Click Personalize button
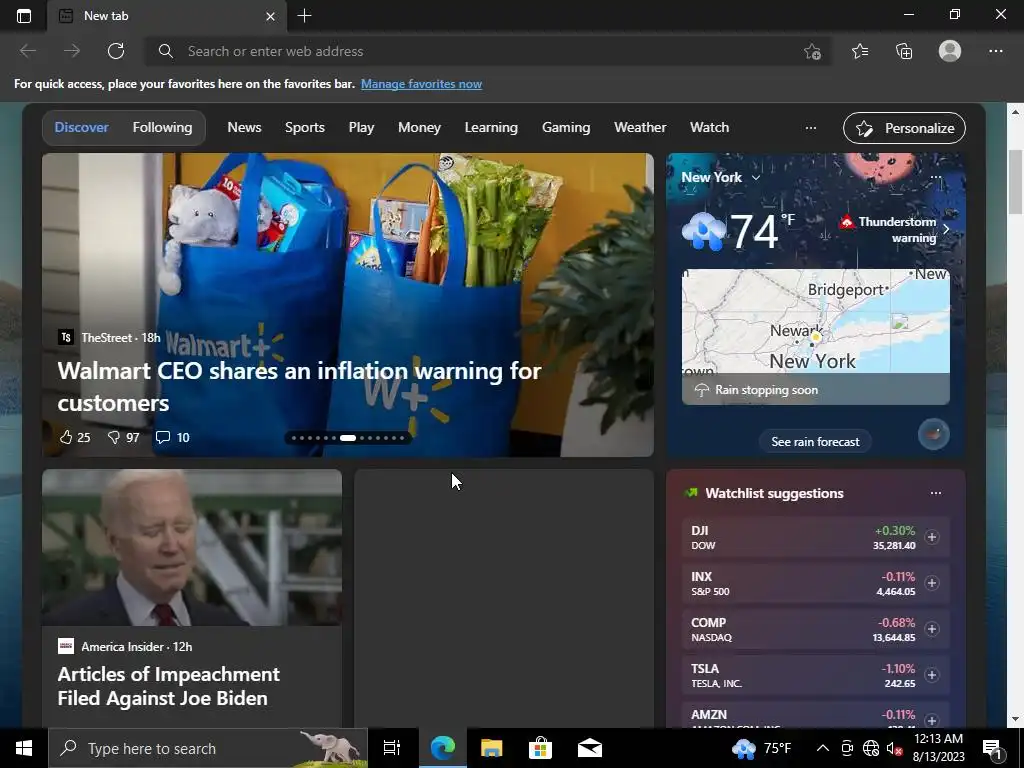1024x768 pixels. pyautogui.click(x=904, y=128)
